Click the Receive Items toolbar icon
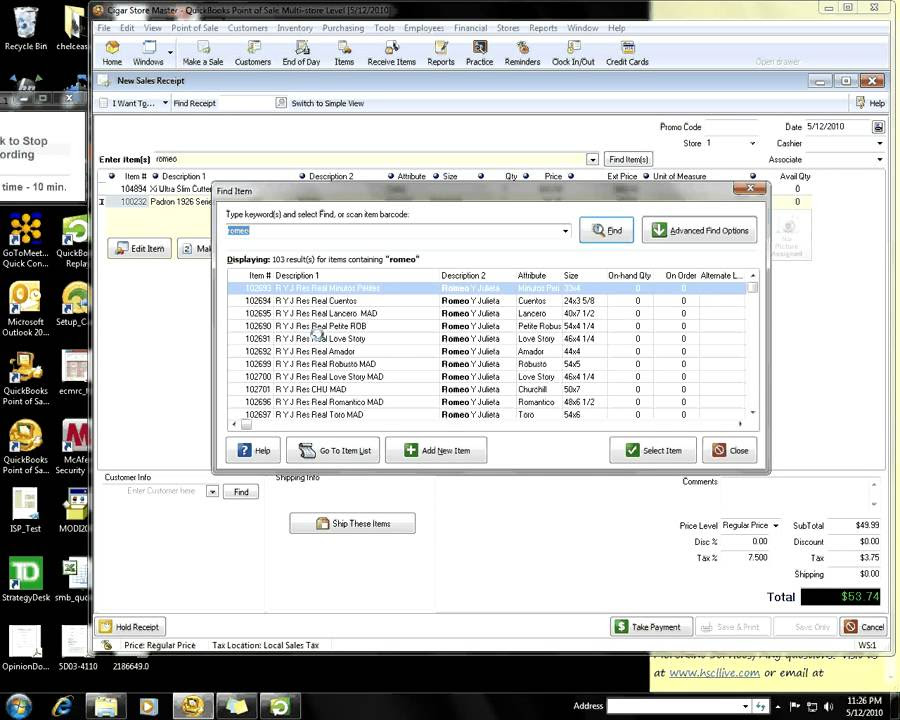Viewport: 900px width, 720px height. tap(391, 53)
